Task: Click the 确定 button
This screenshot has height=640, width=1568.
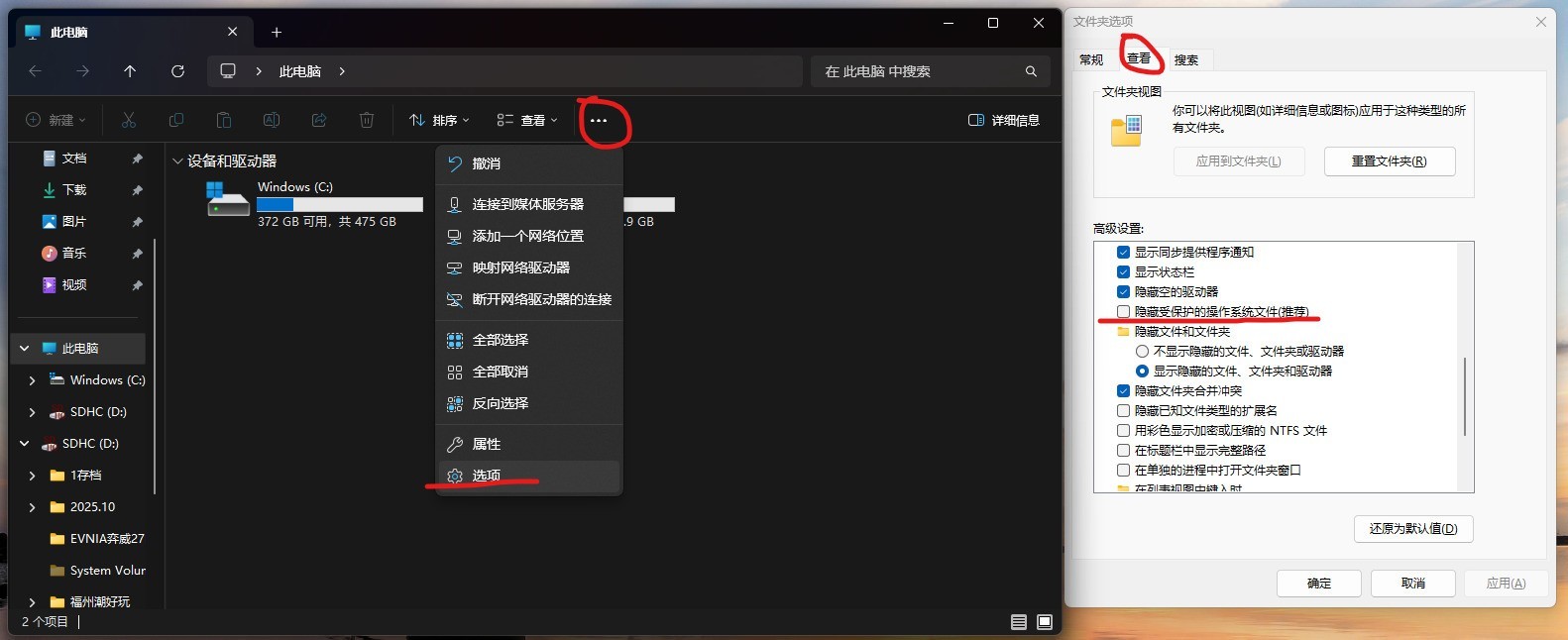Action: [1318, 584]
